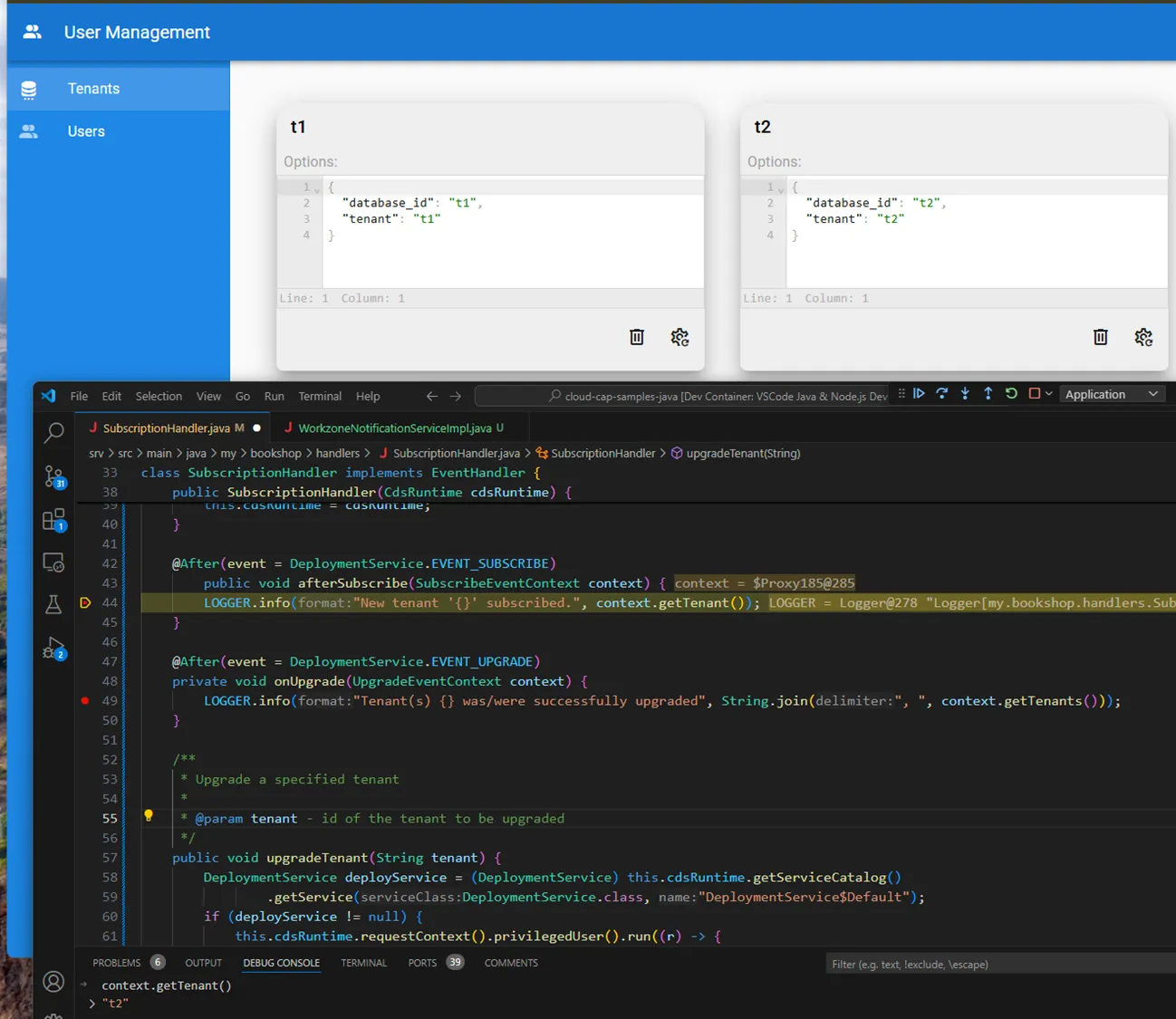Open settings gear for tenant t2
Screen dimensions: 1176x1019
click(x=1143, y=337)
